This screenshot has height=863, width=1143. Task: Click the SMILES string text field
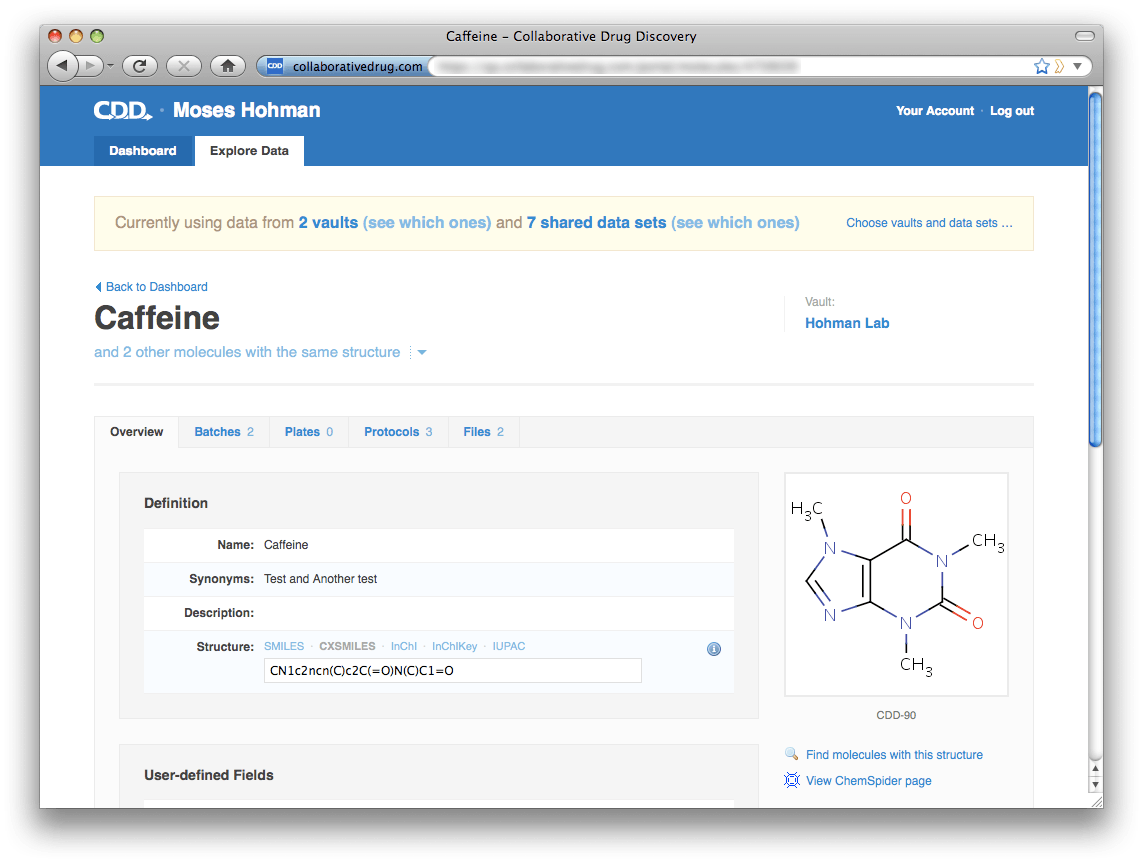(453, 671)
